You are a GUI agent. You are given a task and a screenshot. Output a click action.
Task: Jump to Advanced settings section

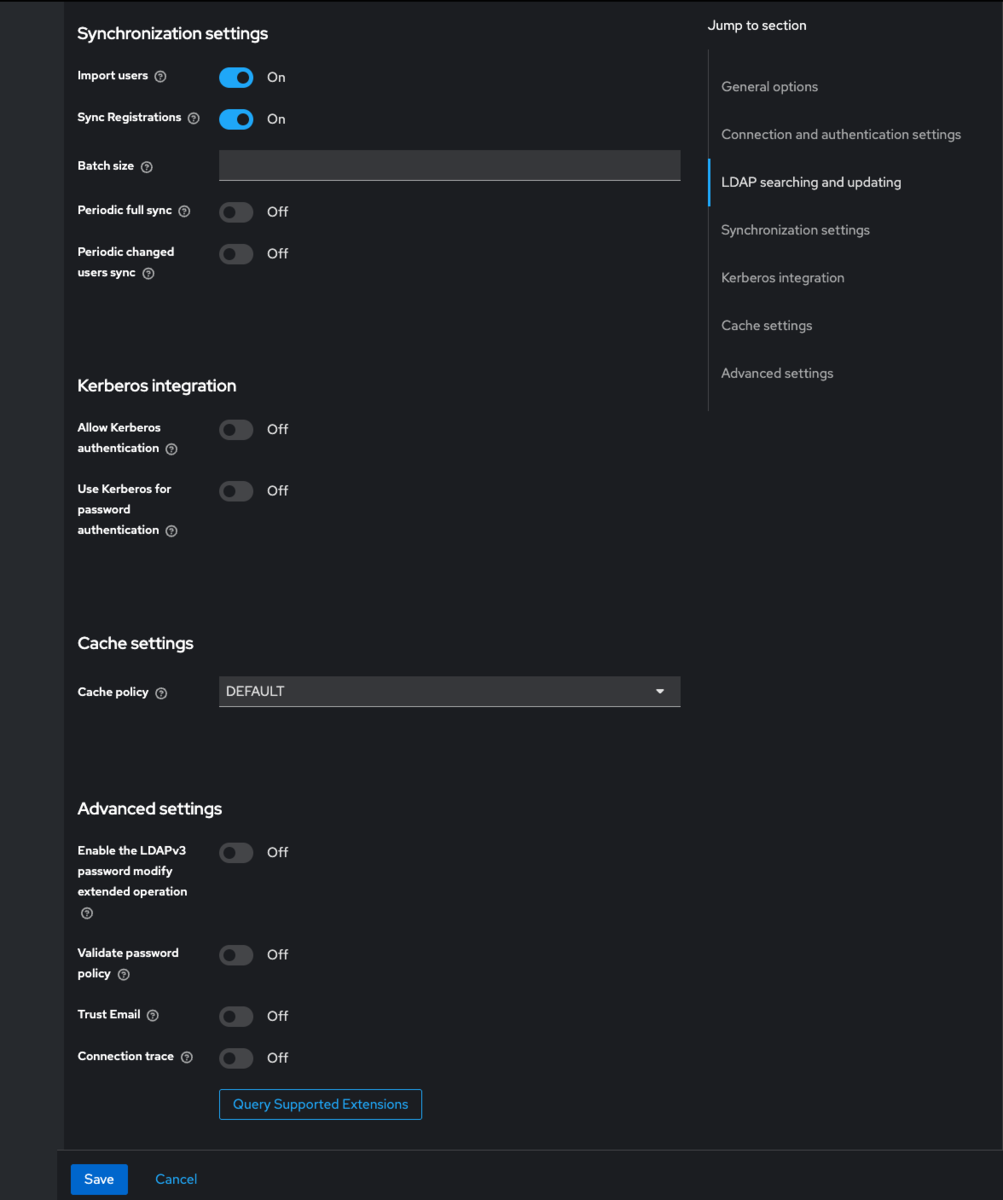pyautogui.click(x=777, y=373)
